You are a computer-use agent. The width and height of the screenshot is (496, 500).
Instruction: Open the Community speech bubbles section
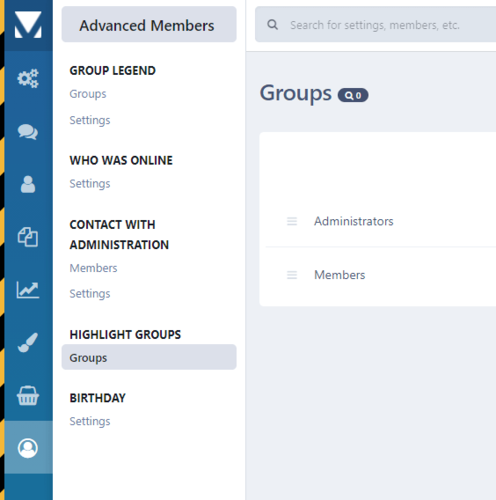pos(28,132)
